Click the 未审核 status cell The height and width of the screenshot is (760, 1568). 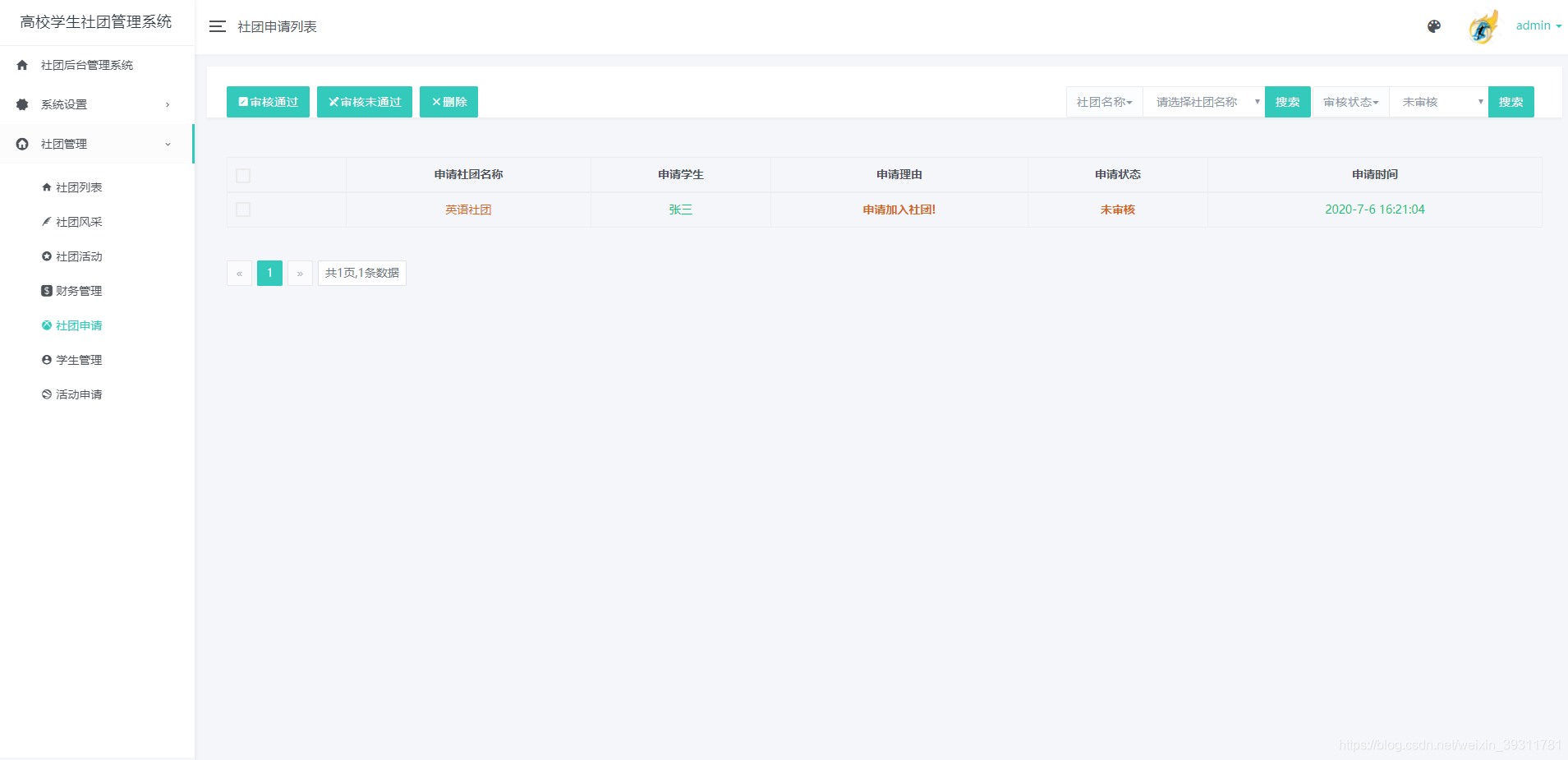tap(1118, 210)
